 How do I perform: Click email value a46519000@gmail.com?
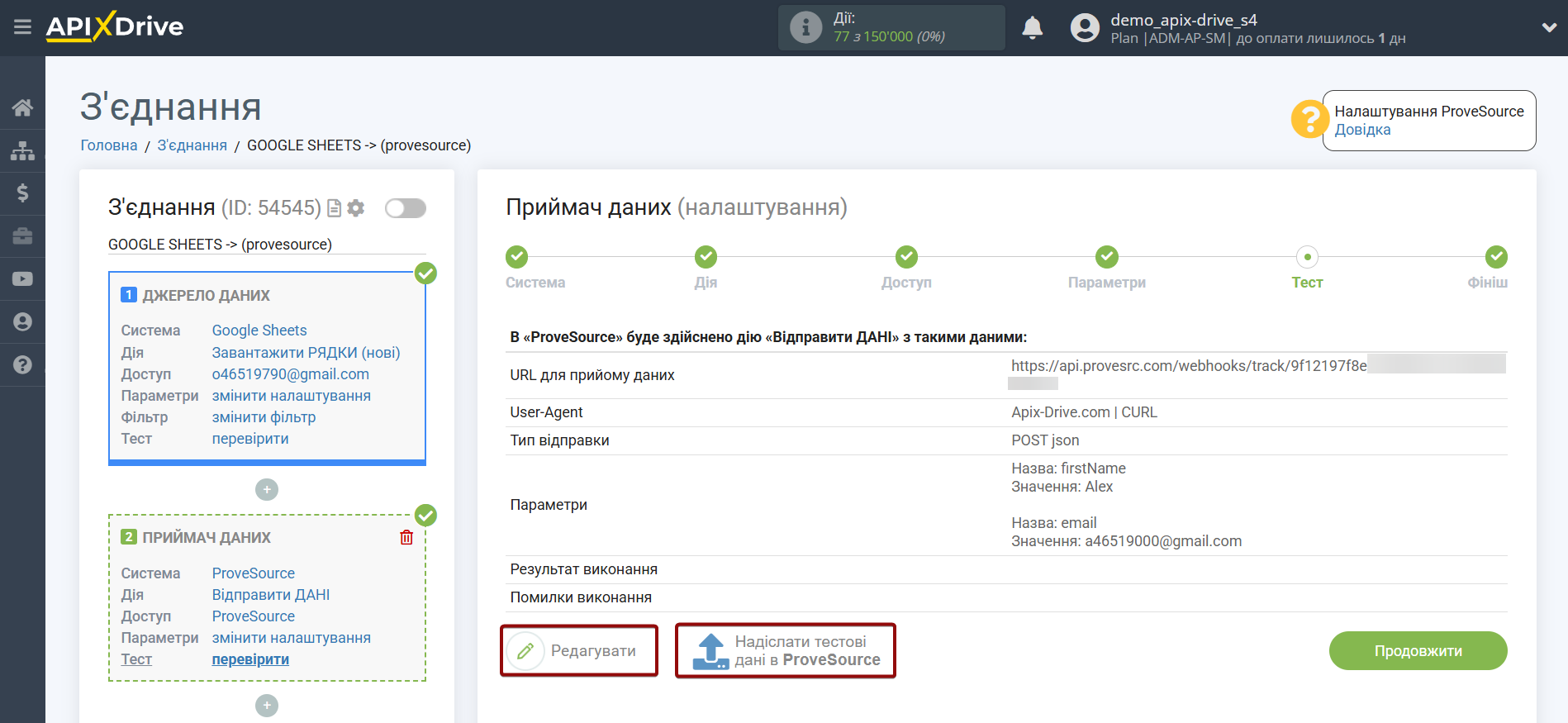1163,541
